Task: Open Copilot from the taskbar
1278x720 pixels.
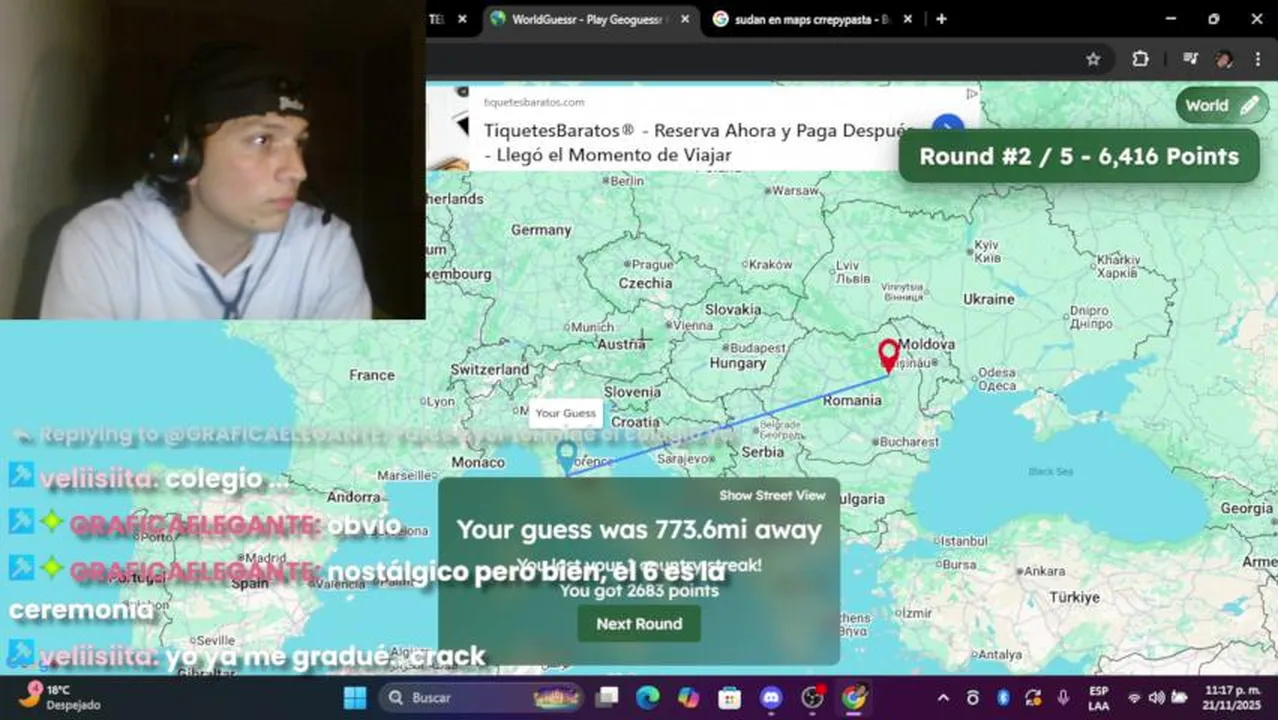Action: point(688,698)
